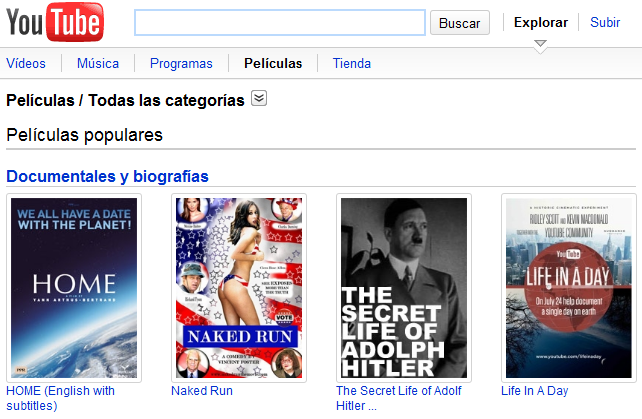Screen dimensions: 642x419
Task: Open Documentales y biografías category link
Action: click(x=107, y=177)
